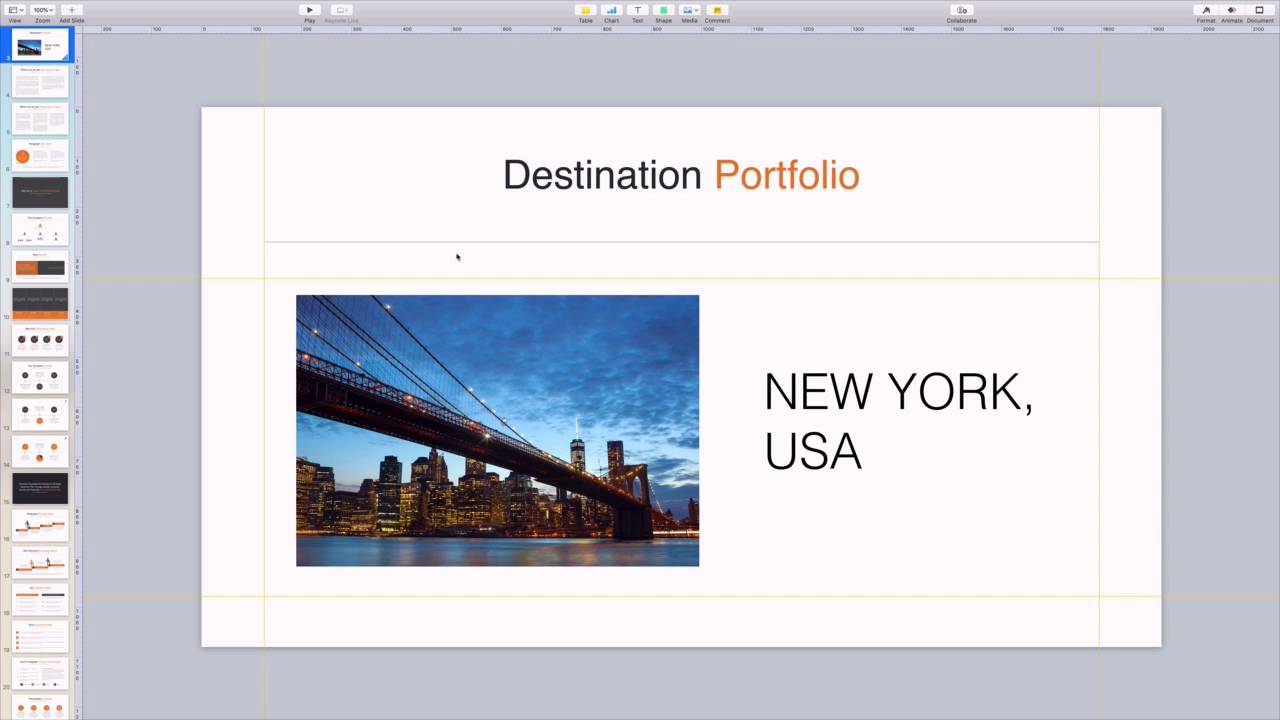
Task: Select slide 4 thumbnail in navigator
Action: click(x=40, y=82)
